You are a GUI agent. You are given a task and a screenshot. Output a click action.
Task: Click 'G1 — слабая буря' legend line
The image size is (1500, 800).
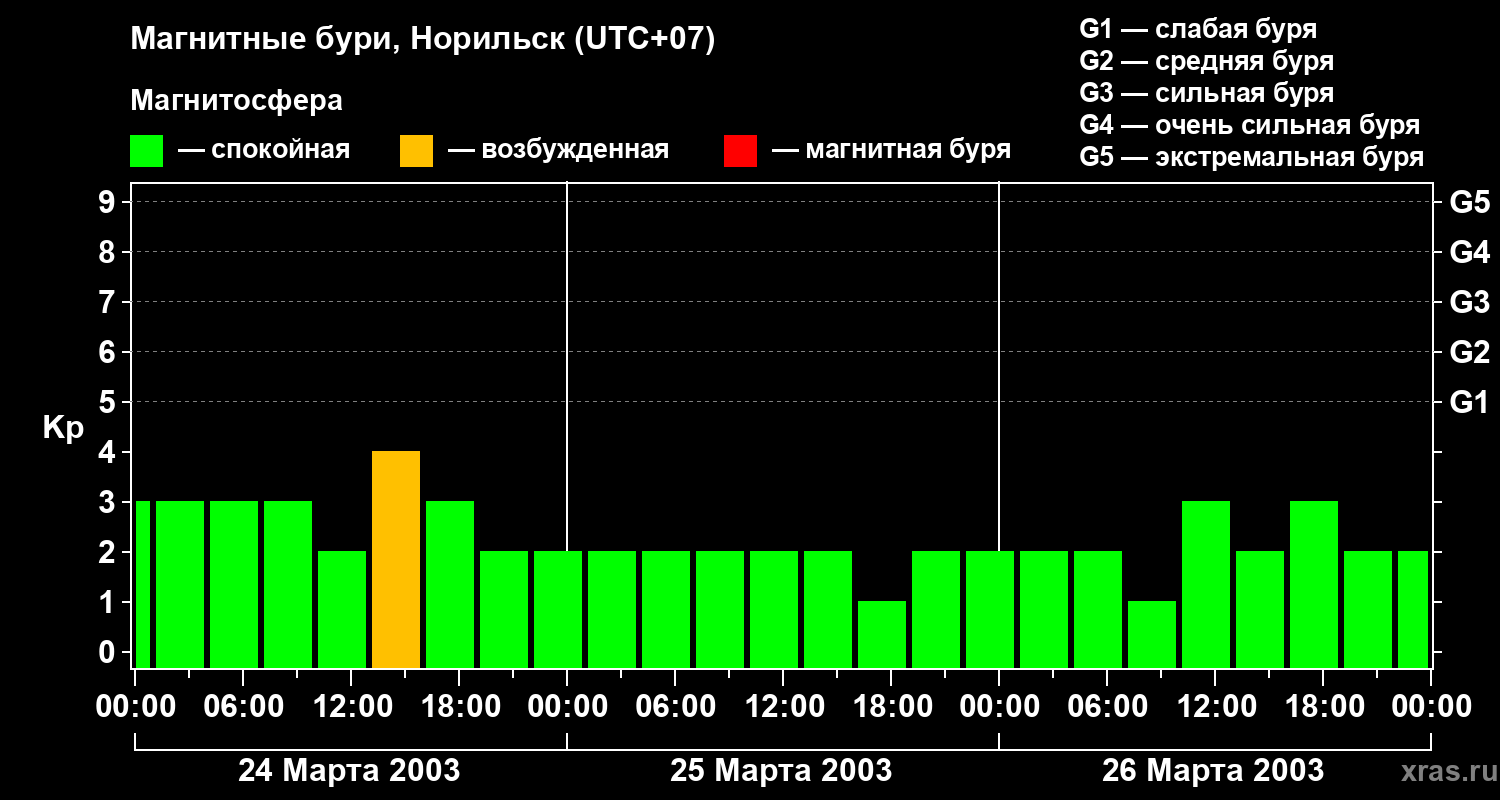(1198, 29)
